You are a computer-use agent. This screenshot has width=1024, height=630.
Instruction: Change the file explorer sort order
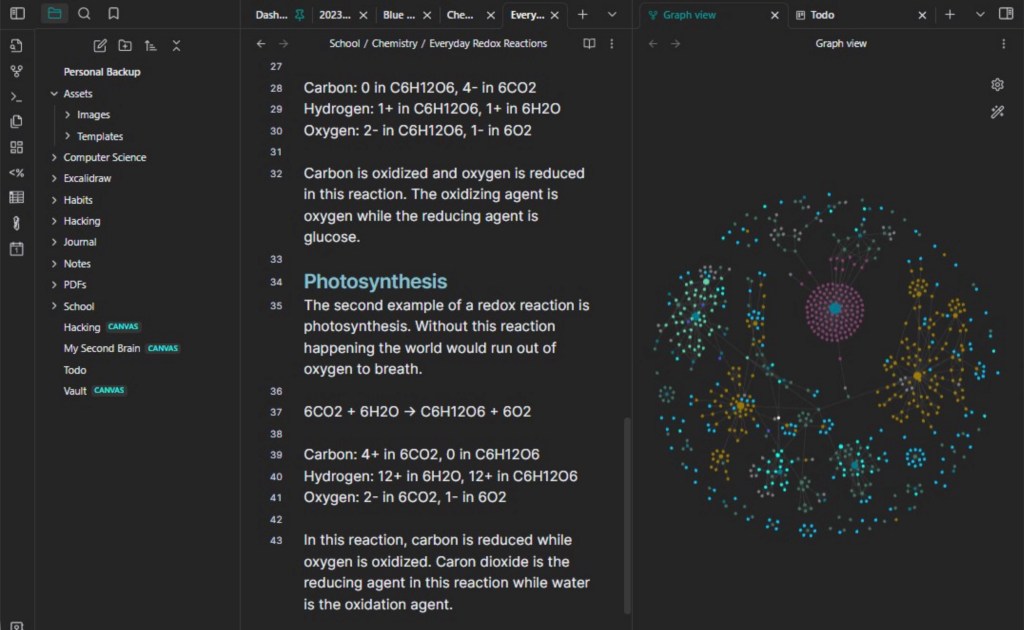click(150, 46)
